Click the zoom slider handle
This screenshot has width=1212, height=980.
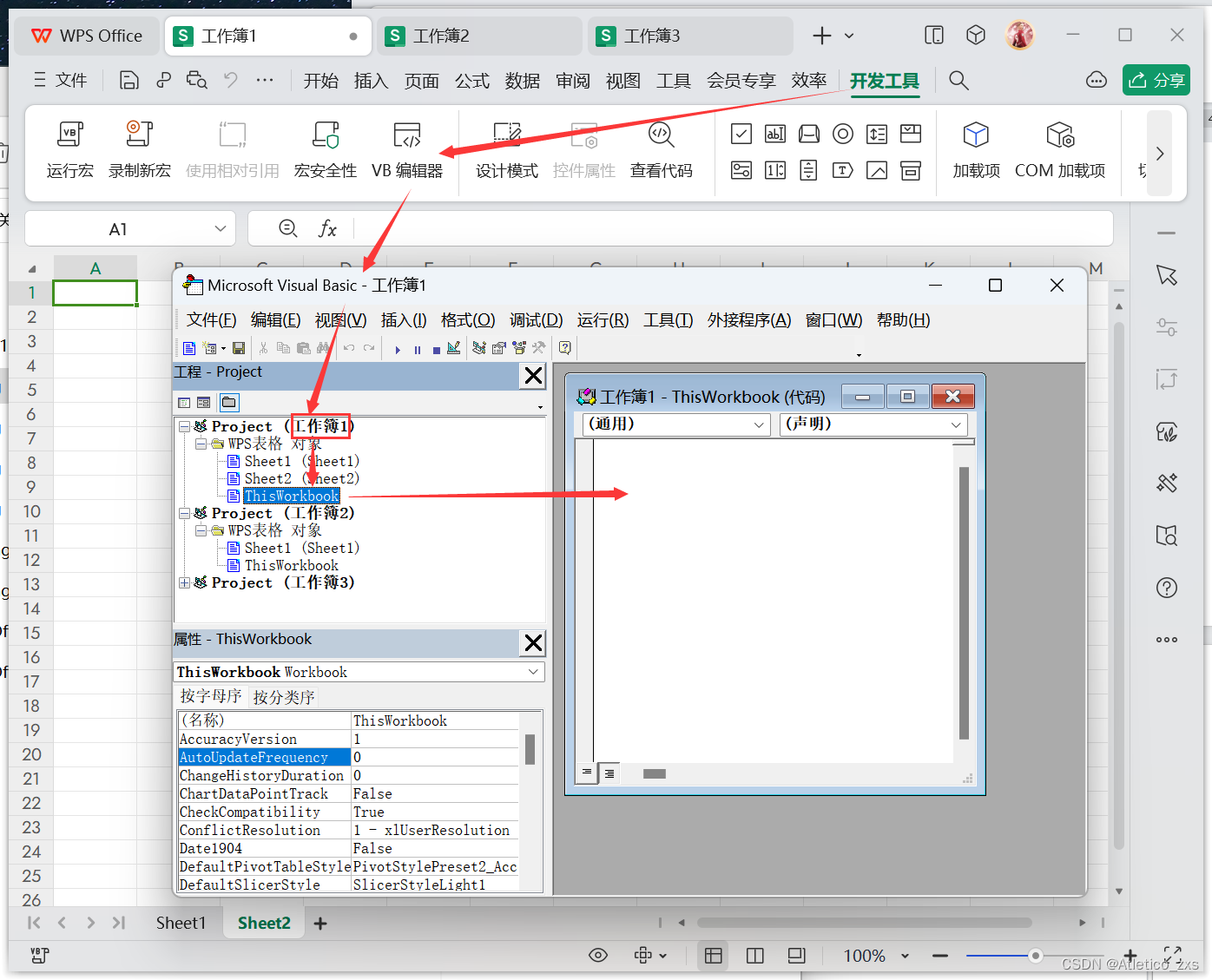[x=1035, y=956]
